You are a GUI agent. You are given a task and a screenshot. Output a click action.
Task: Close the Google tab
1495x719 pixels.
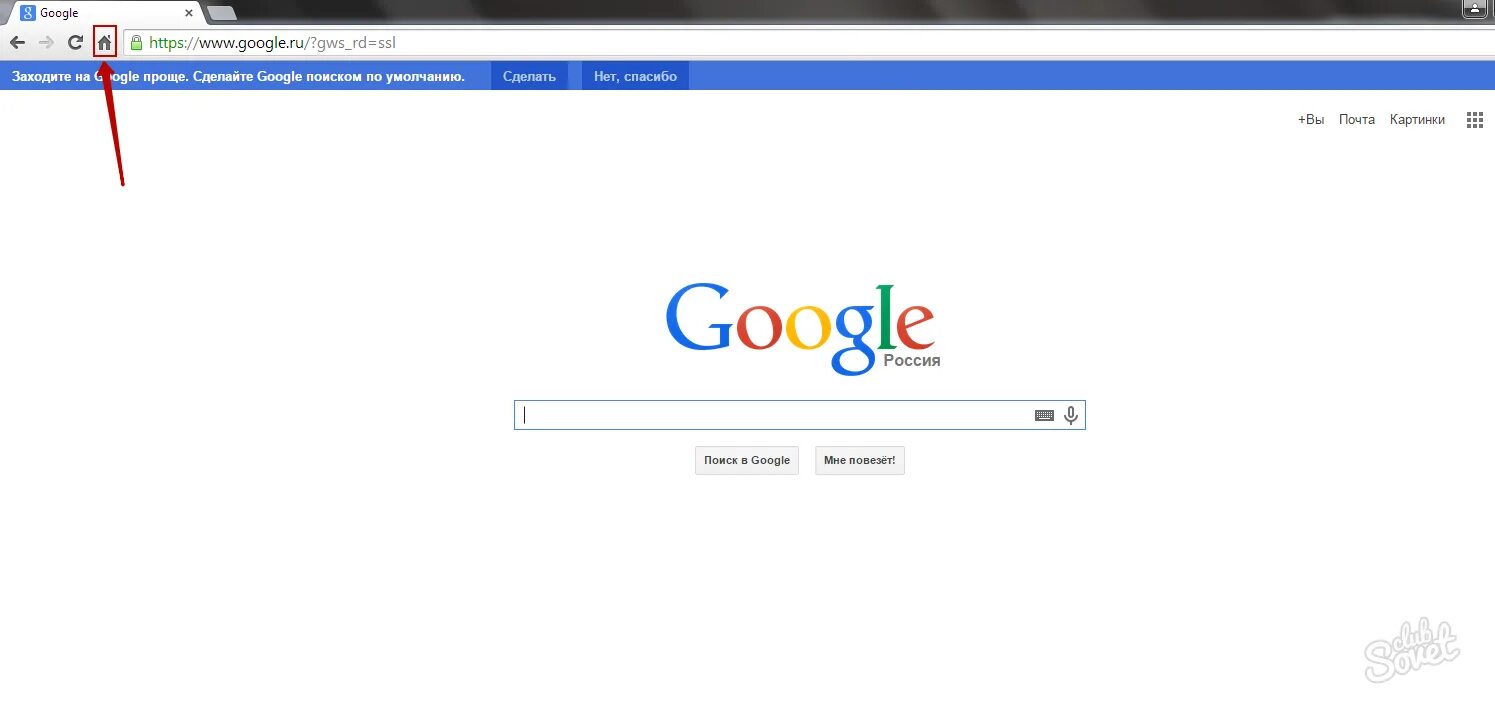tap(189, 13)
